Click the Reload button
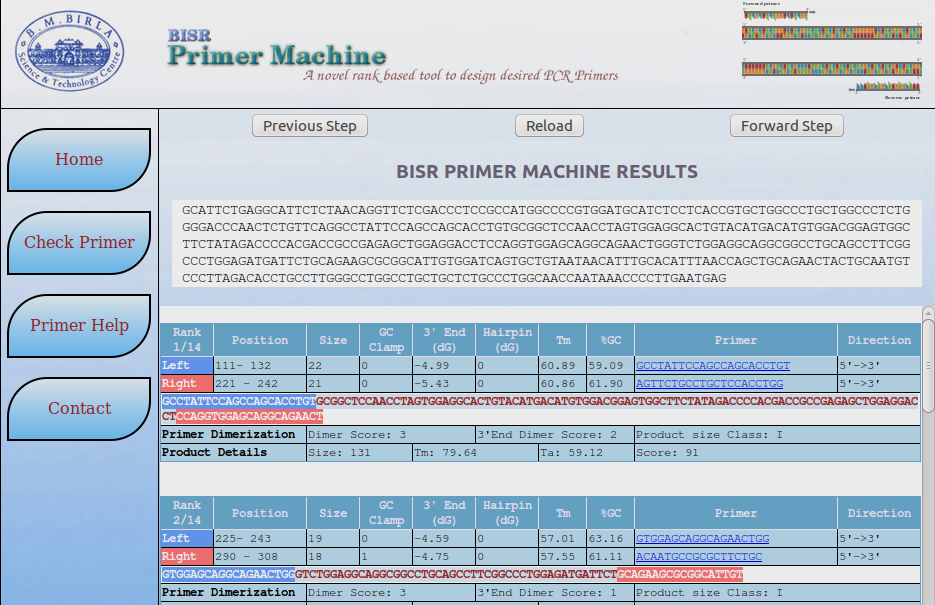The height and width of the screenshot is (605, 935). tap(549, 126)
